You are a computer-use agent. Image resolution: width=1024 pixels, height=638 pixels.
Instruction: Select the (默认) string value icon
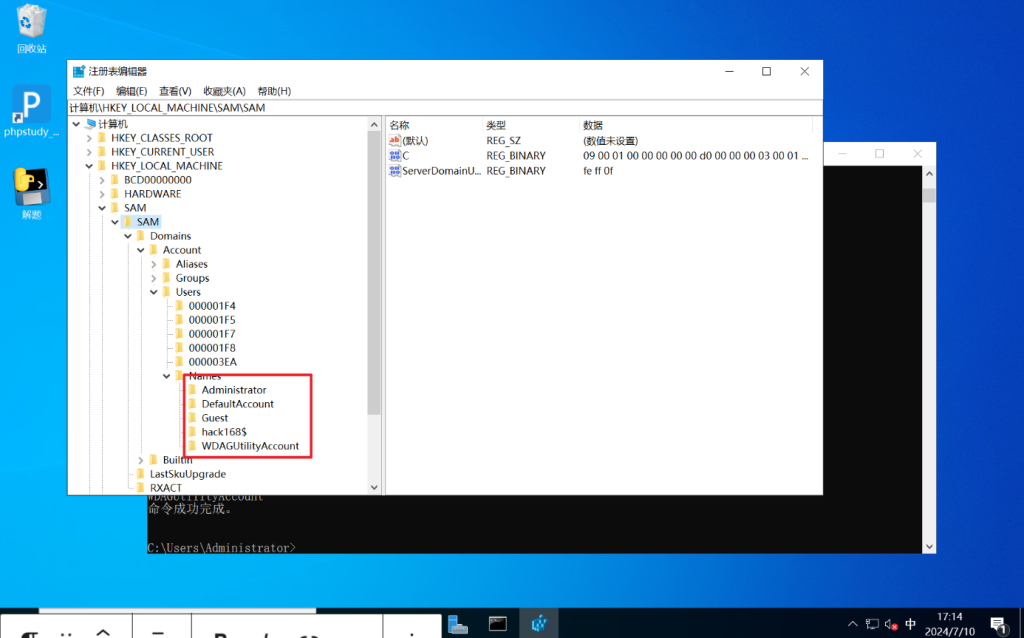tap(395, 141)
